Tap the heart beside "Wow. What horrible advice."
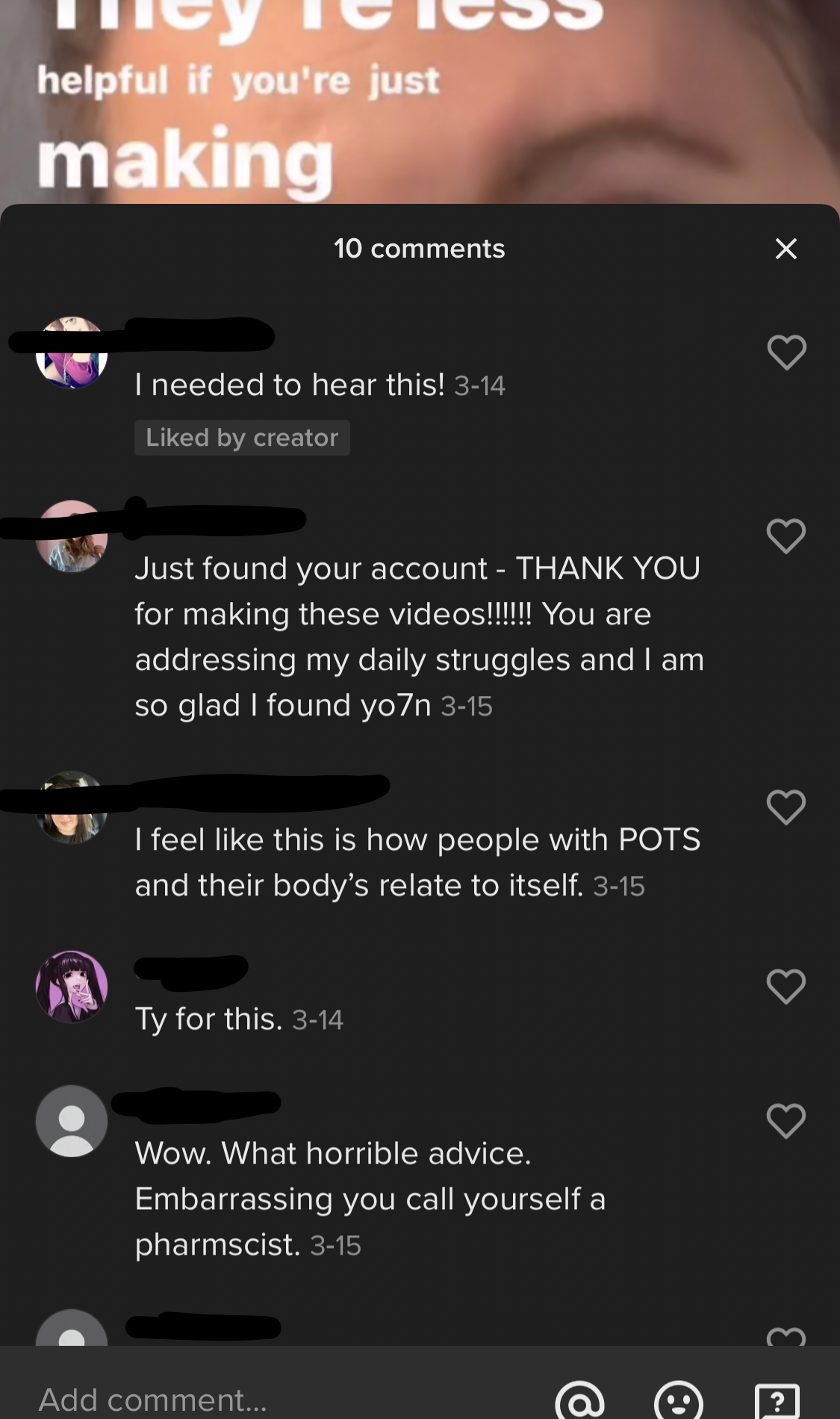This screenshot has width=840, height=1419. [786, 1121]
